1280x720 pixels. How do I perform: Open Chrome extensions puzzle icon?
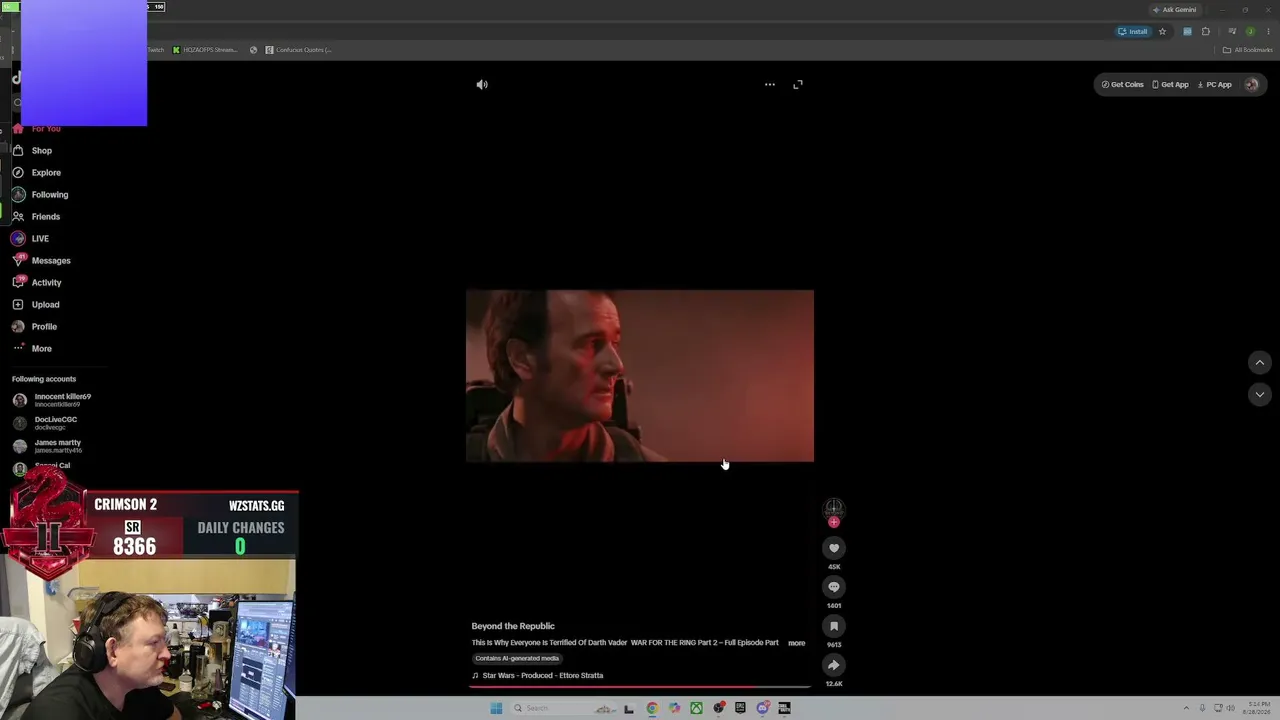coord(1206,32)
